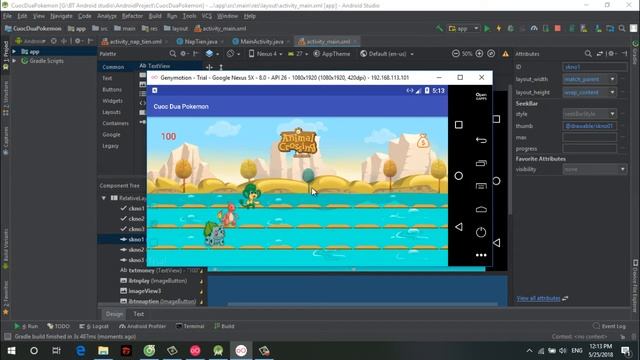
Task: Toggle the Gradle side panel tab
Action: click(635, 52)
